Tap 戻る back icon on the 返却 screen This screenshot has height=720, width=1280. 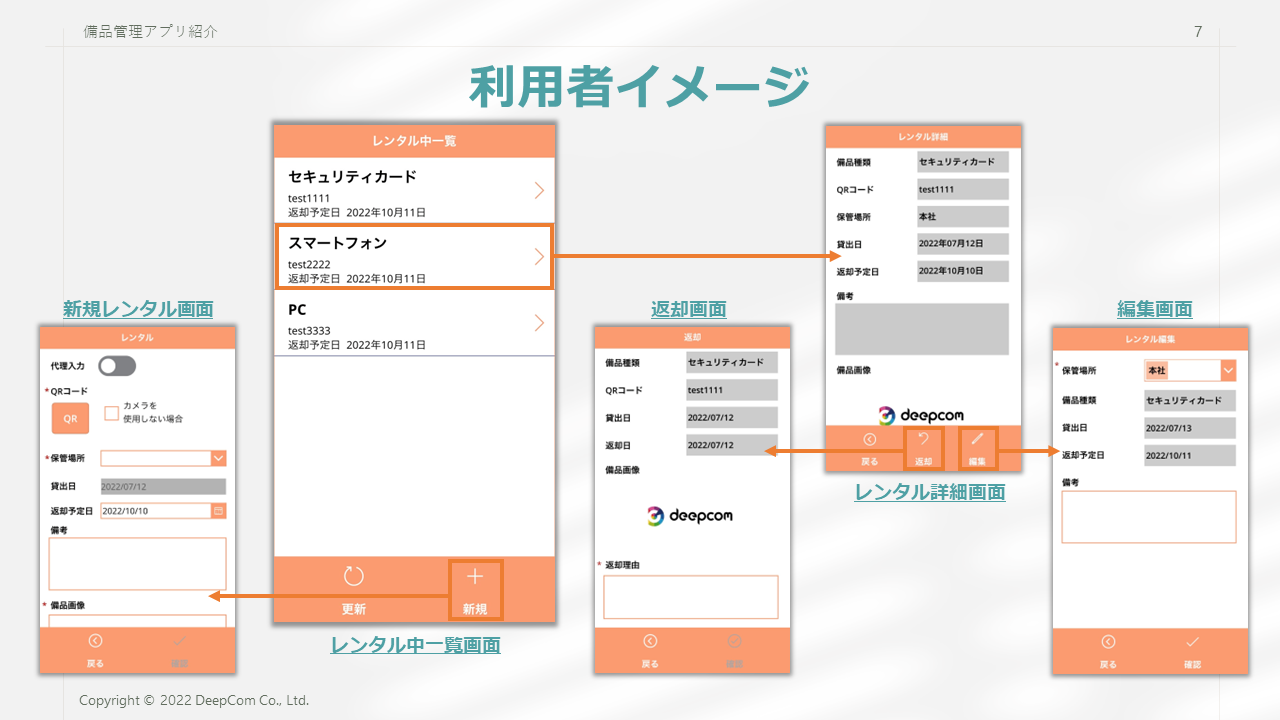coord(650,642)
